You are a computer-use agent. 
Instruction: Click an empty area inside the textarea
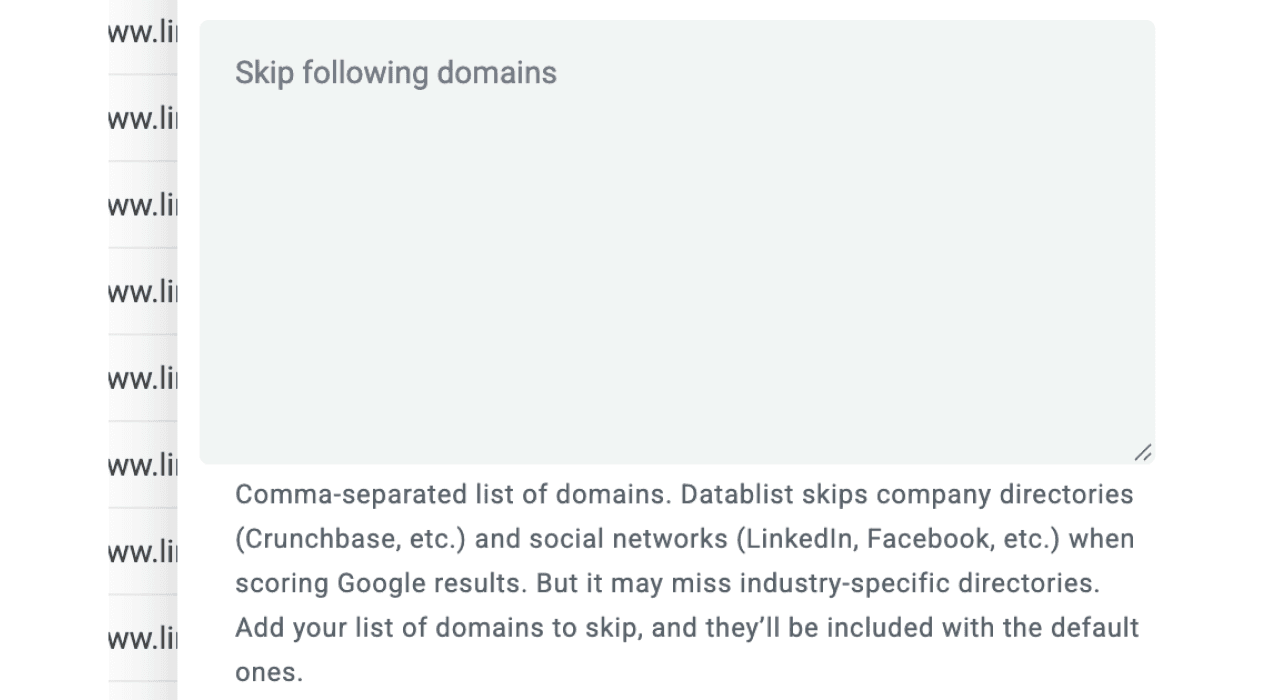point(676,300)
